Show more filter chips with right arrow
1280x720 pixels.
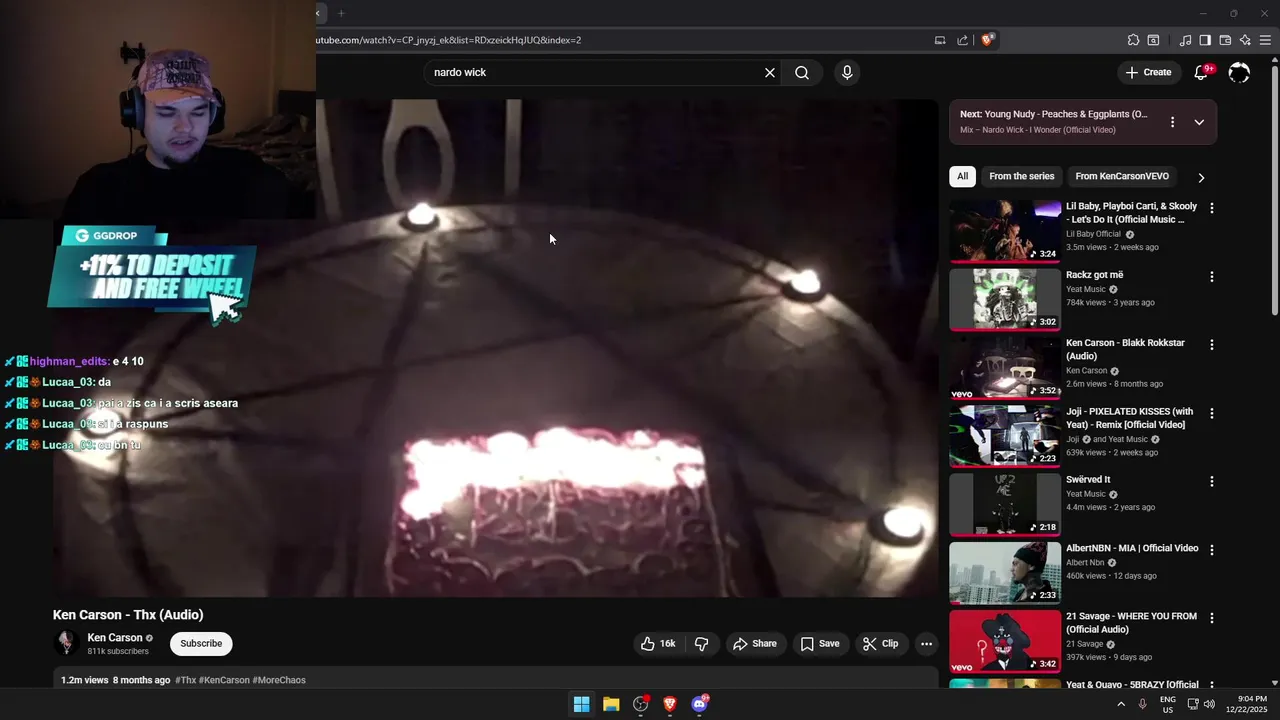click(x=1201, y=177)
